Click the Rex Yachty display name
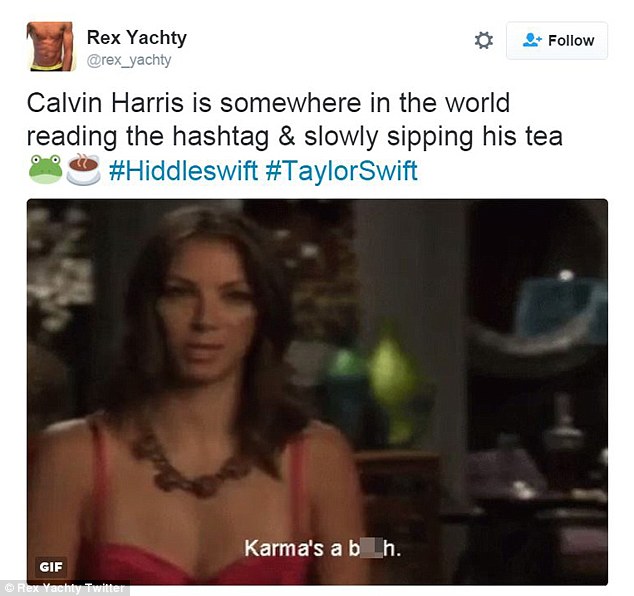634x596 pixels. tap(137, 38)
